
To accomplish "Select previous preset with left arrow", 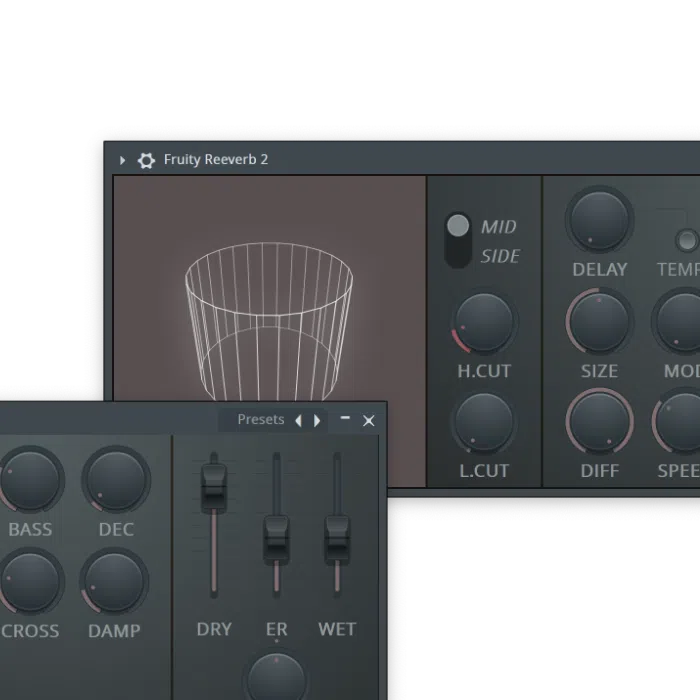I will (x=298, y=421).
